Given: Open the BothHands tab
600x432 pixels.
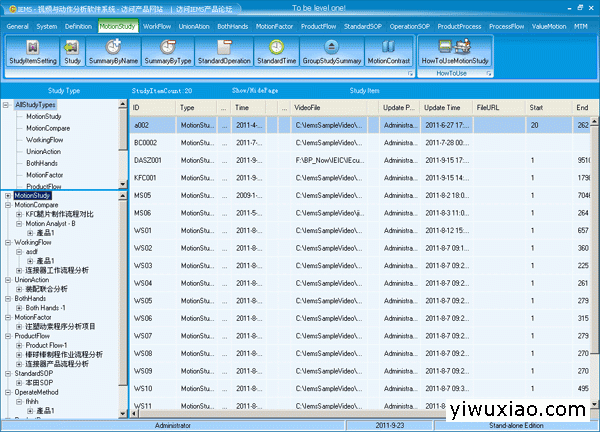Looking at the screenshot, I should tap(233, 26).
